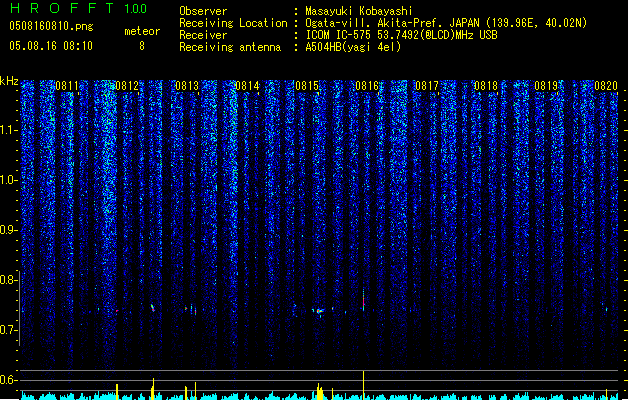Click the 0820 time marker
The height and width of the screenshot is (400, 629).
tap(606, 85)
